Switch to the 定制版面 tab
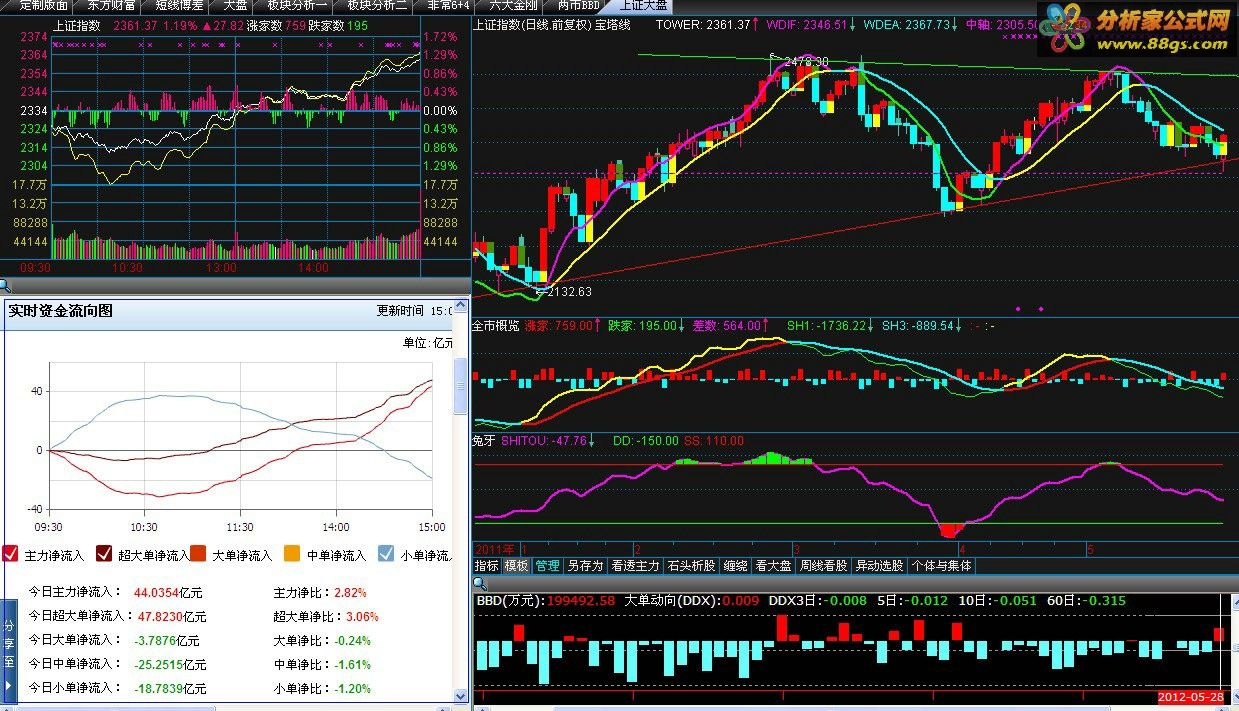Screen dimensions: 1239x711 pos(43,5)
